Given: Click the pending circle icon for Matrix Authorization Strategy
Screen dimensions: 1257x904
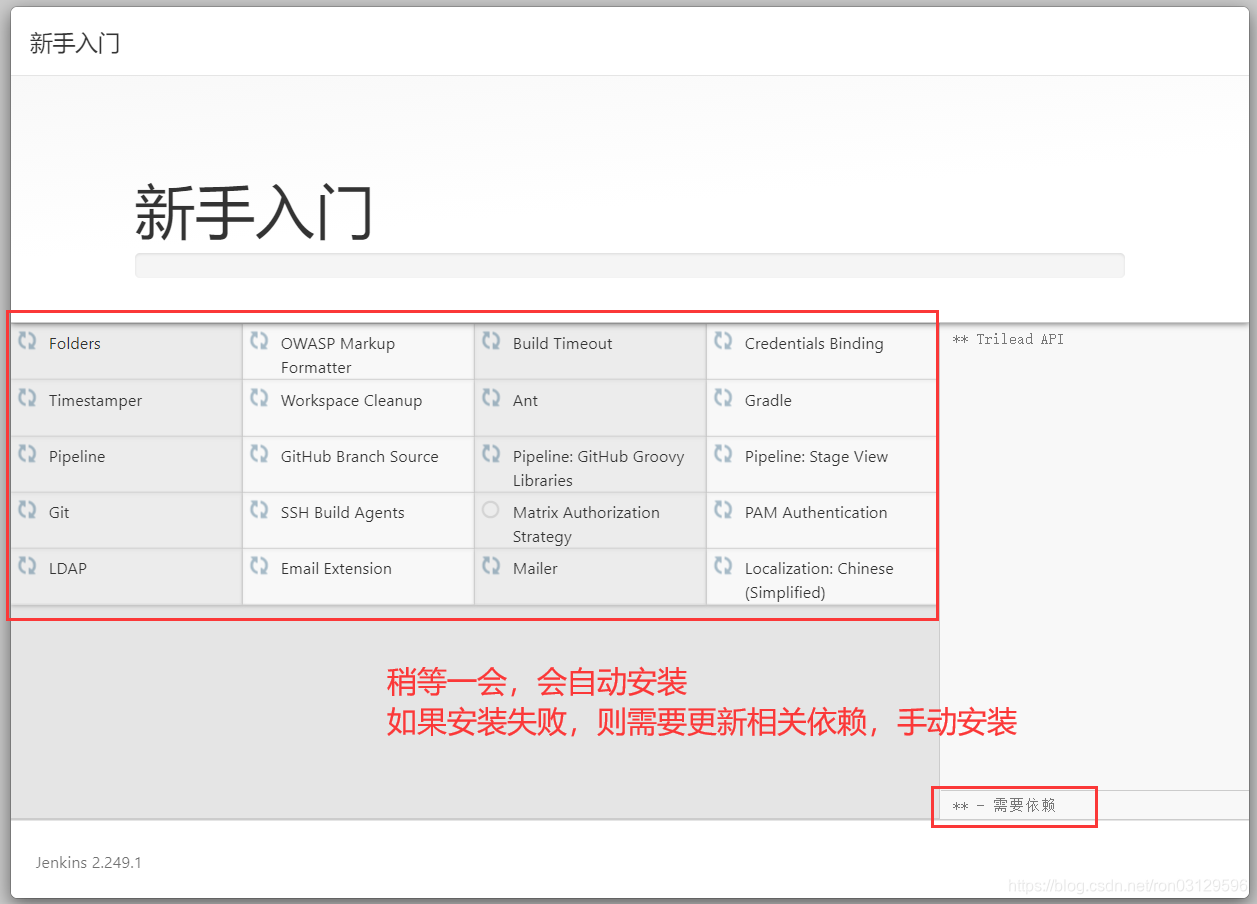Looking at the screenshot, I should (x=490, y=510).
